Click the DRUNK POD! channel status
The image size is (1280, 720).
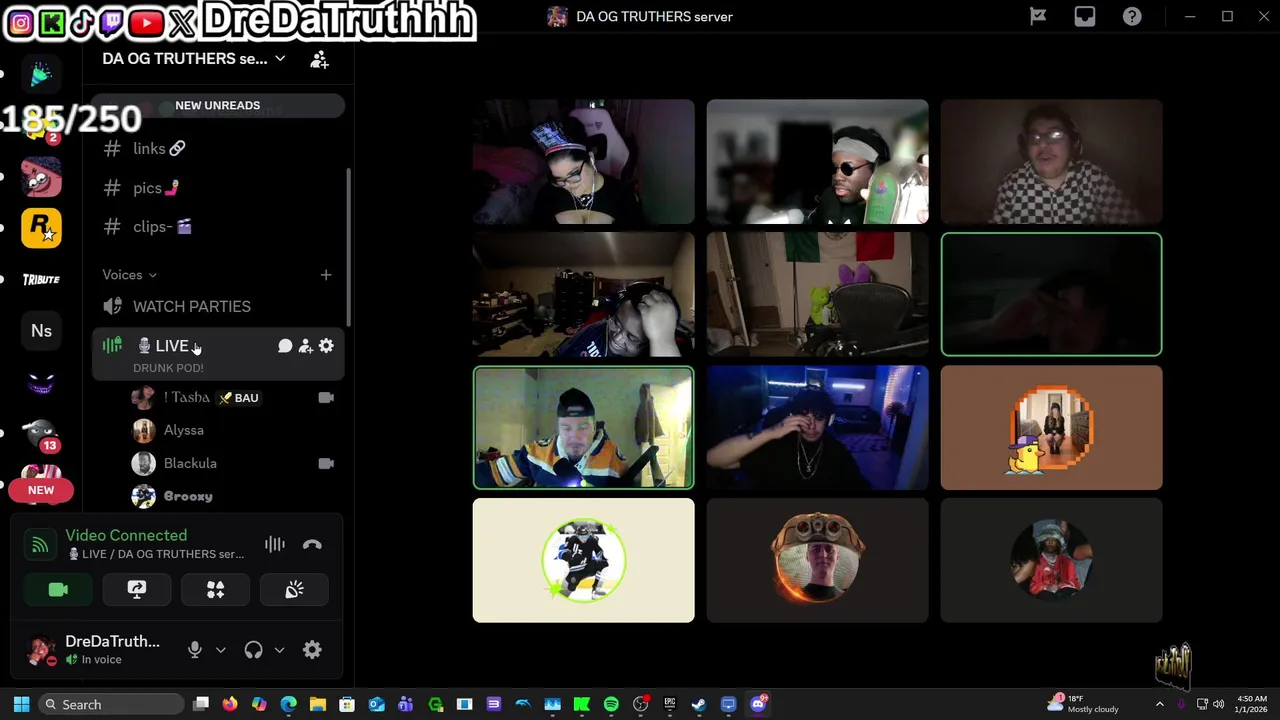168,368
